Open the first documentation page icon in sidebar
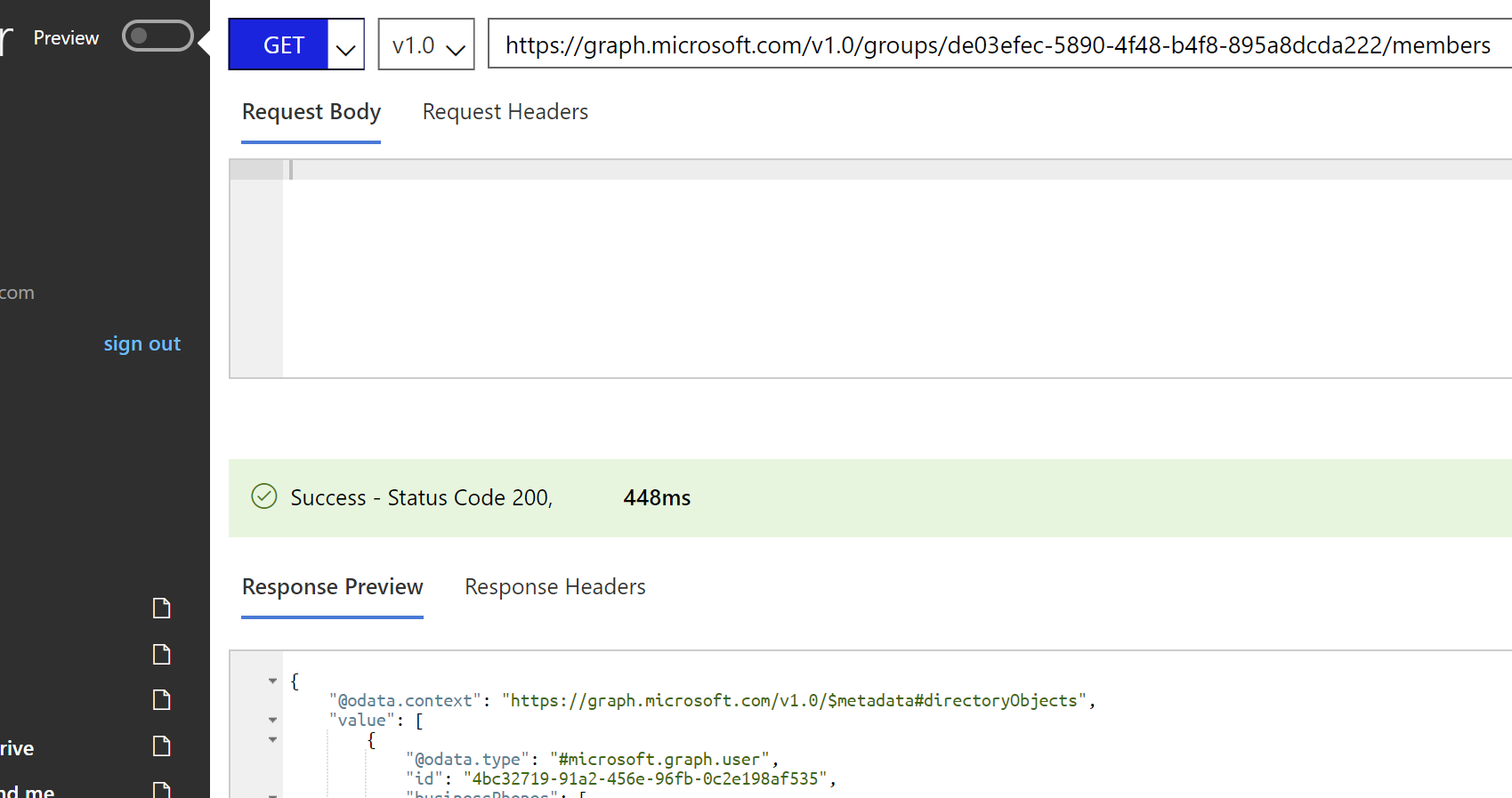 pyautogui.click(x=162, y=609)
